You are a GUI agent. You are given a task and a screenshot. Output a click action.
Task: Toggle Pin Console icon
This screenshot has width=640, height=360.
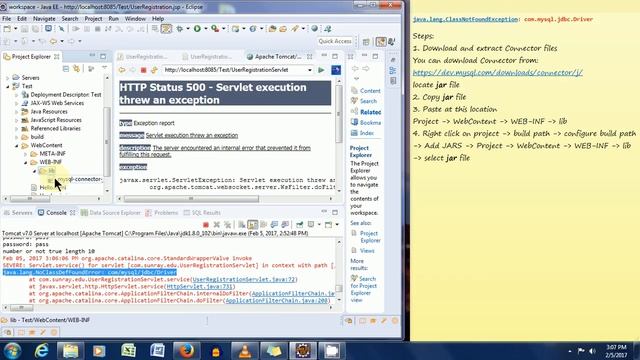[x=300, y=224]
